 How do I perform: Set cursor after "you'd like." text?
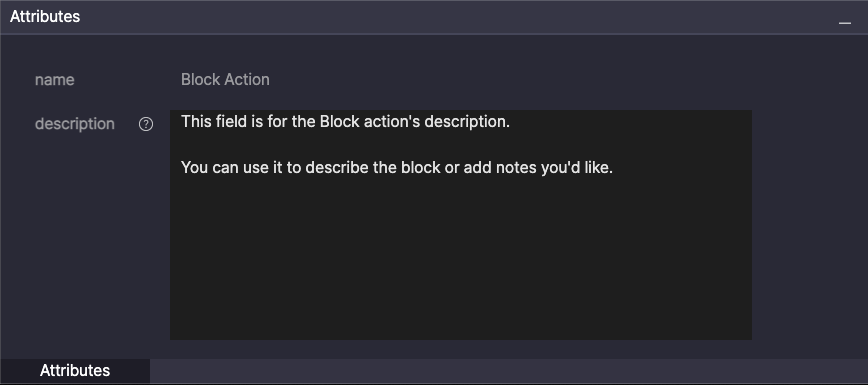coord(614,167)
